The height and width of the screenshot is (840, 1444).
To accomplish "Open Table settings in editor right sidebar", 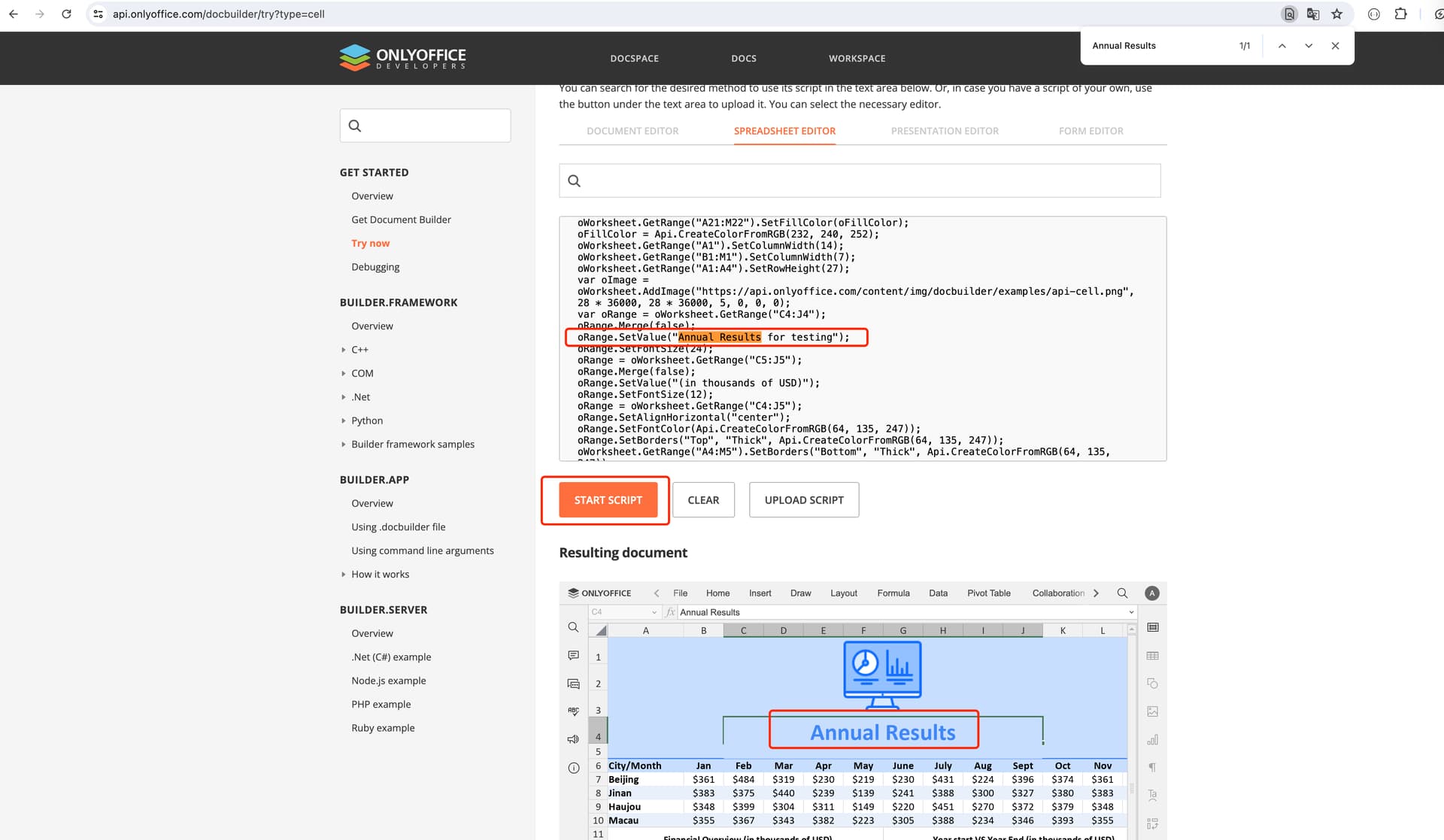I will click(x=1152, y=656).
